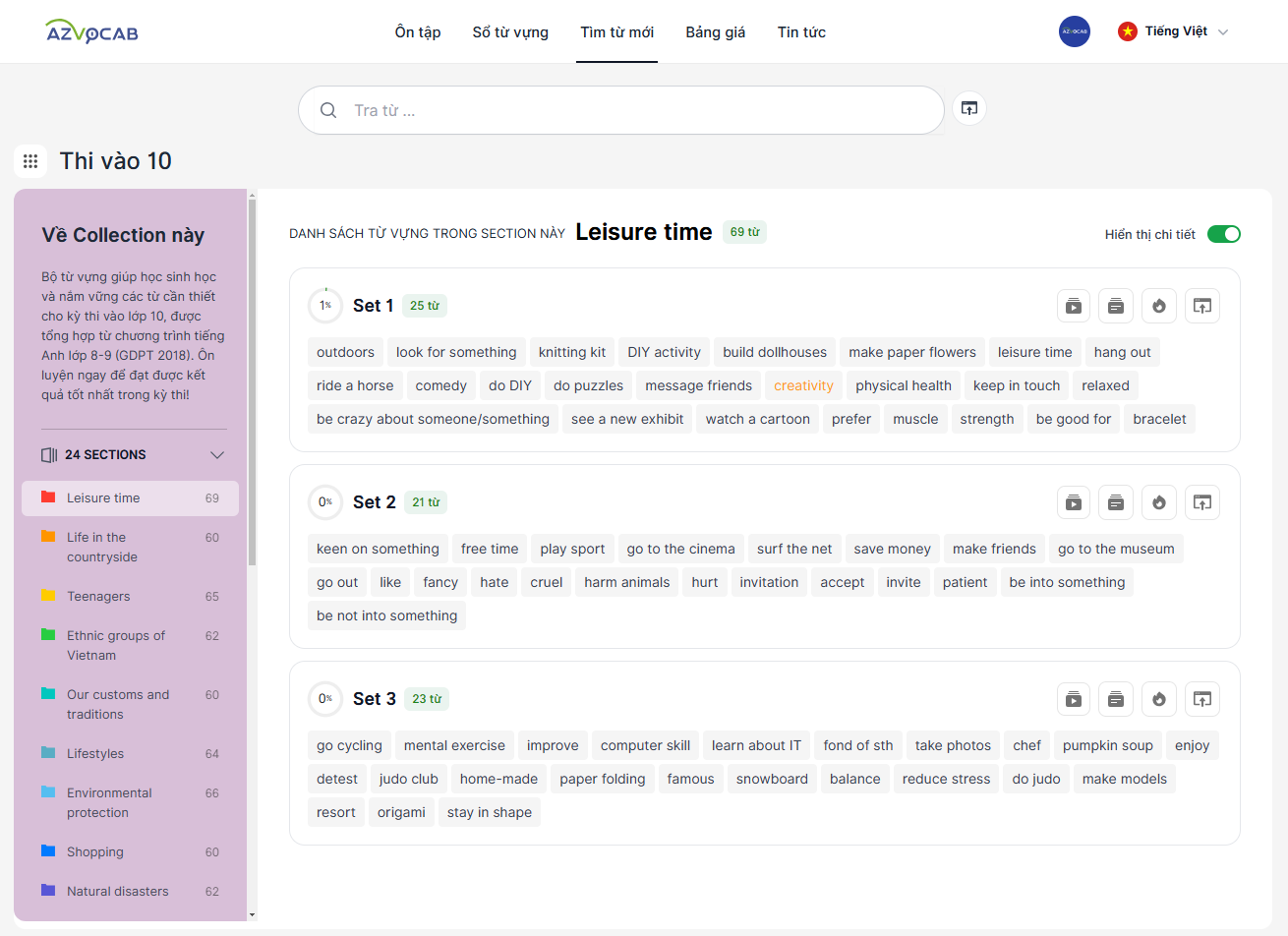Click the Set 2 title
This screenshot has height=936, width=1288.
375,502
